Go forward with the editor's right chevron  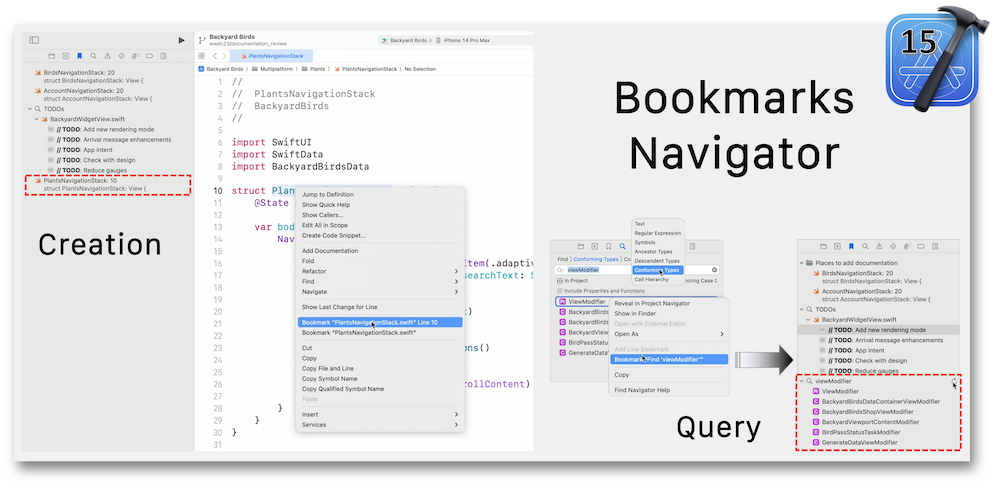224,56
